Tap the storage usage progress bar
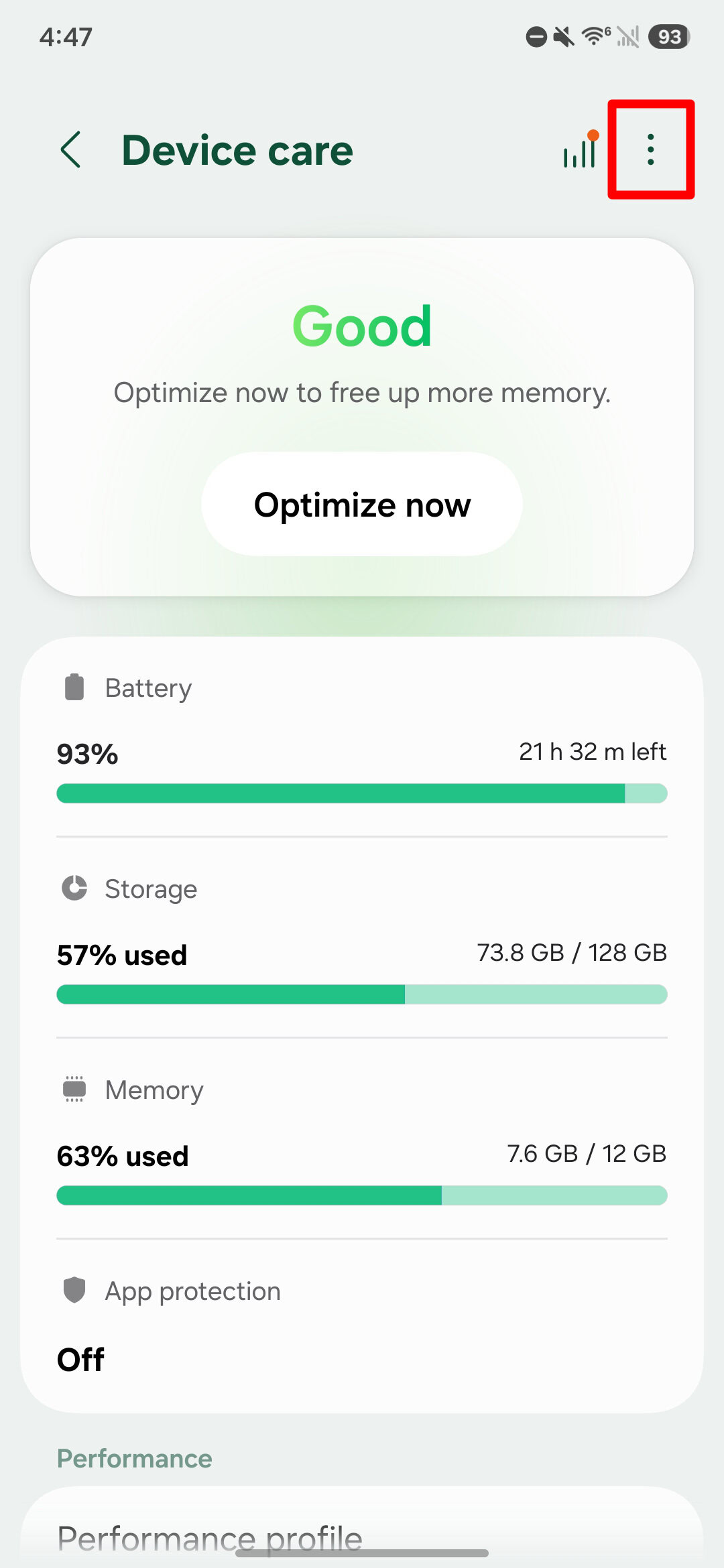Image resolution: width=724 pixels, height=1568 pixels. coord(362,994)
